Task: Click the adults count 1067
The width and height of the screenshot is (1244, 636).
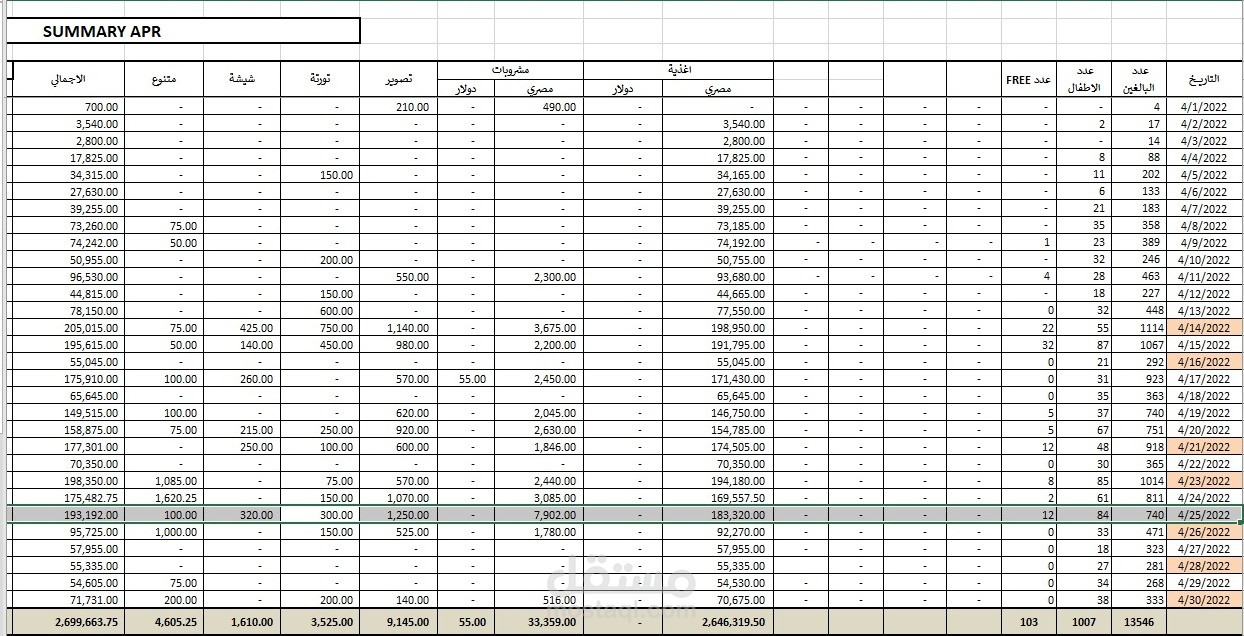Action: point(1138,344)
